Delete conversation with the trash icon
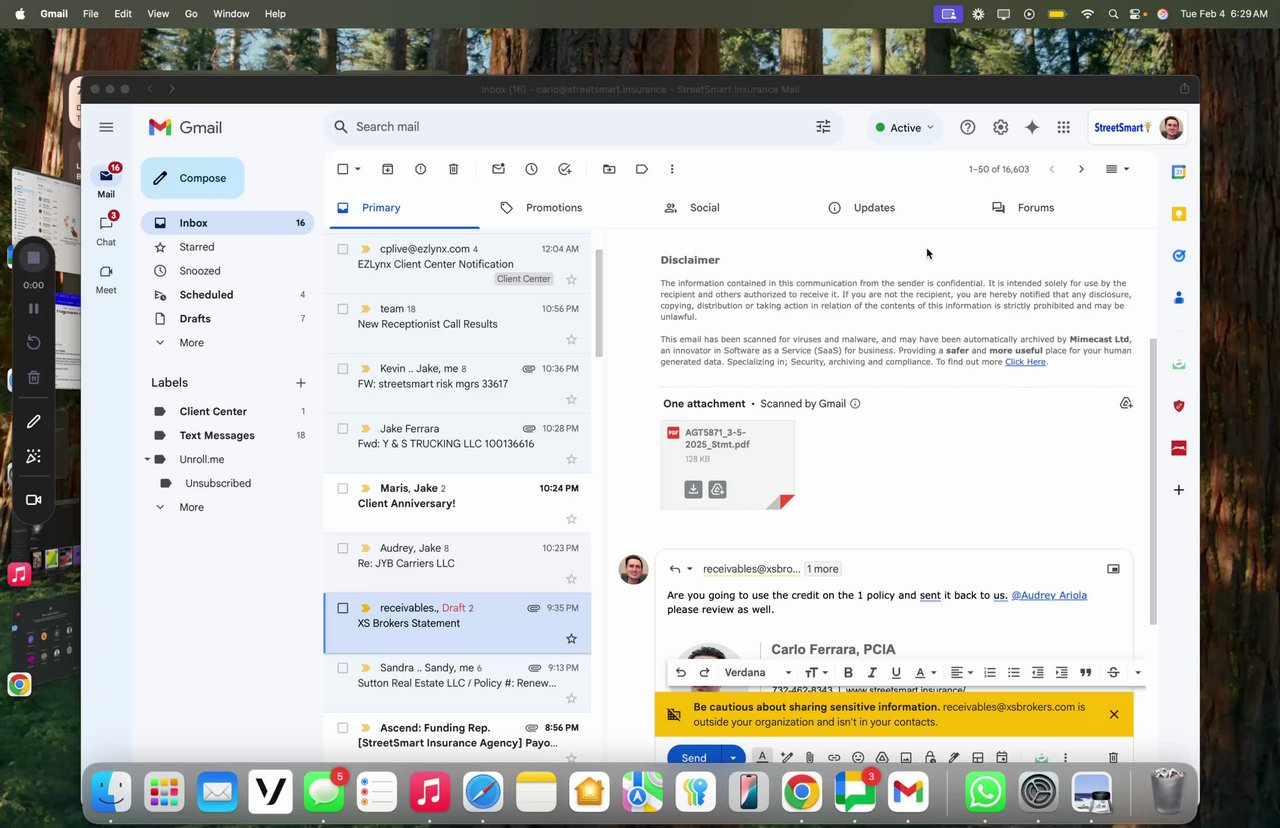This screenshot has height=828, width=1280. (x=453, y=169)
